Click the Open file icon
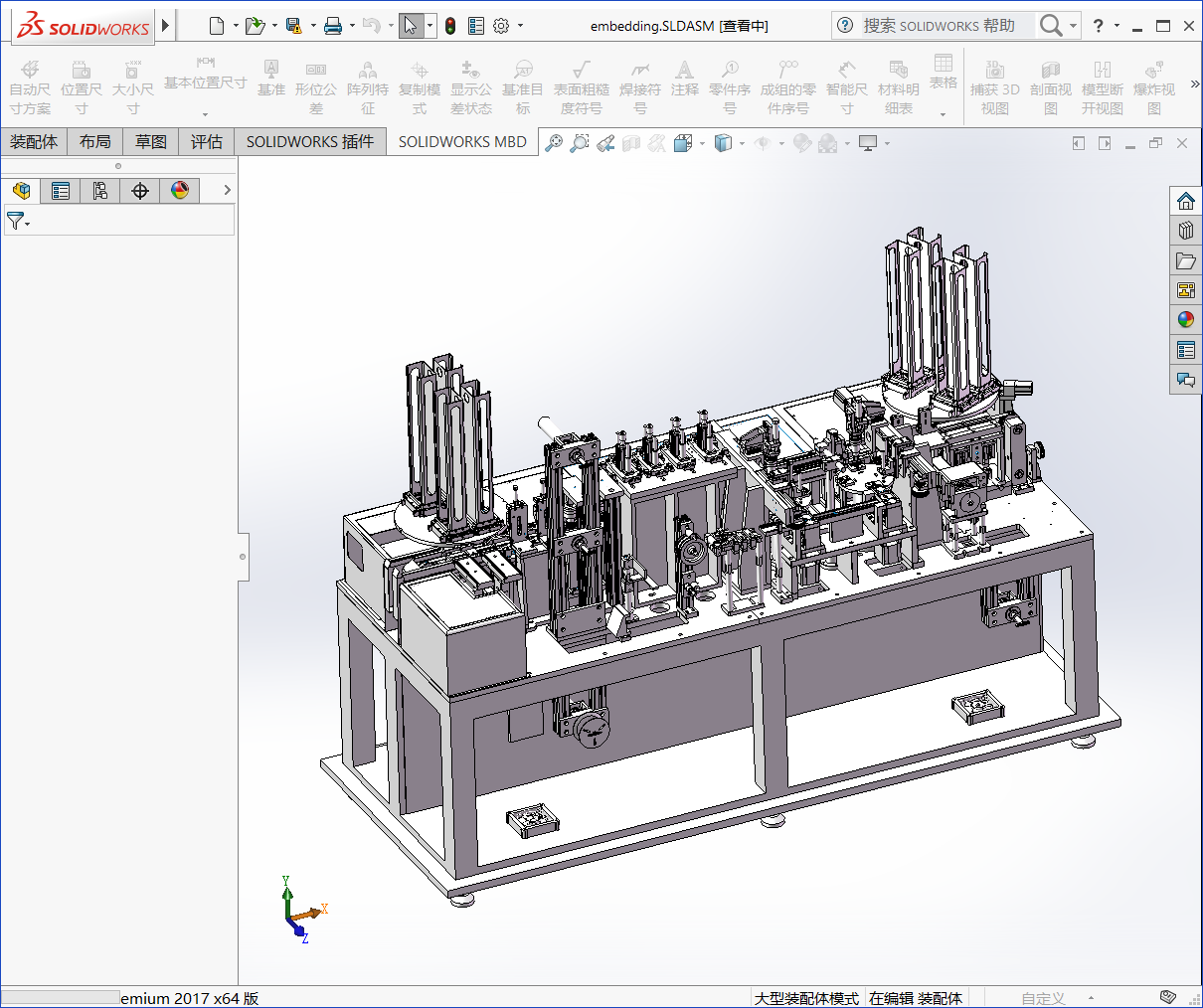The width and height of the screenshot is (1203, 1008). pos(255,26)
